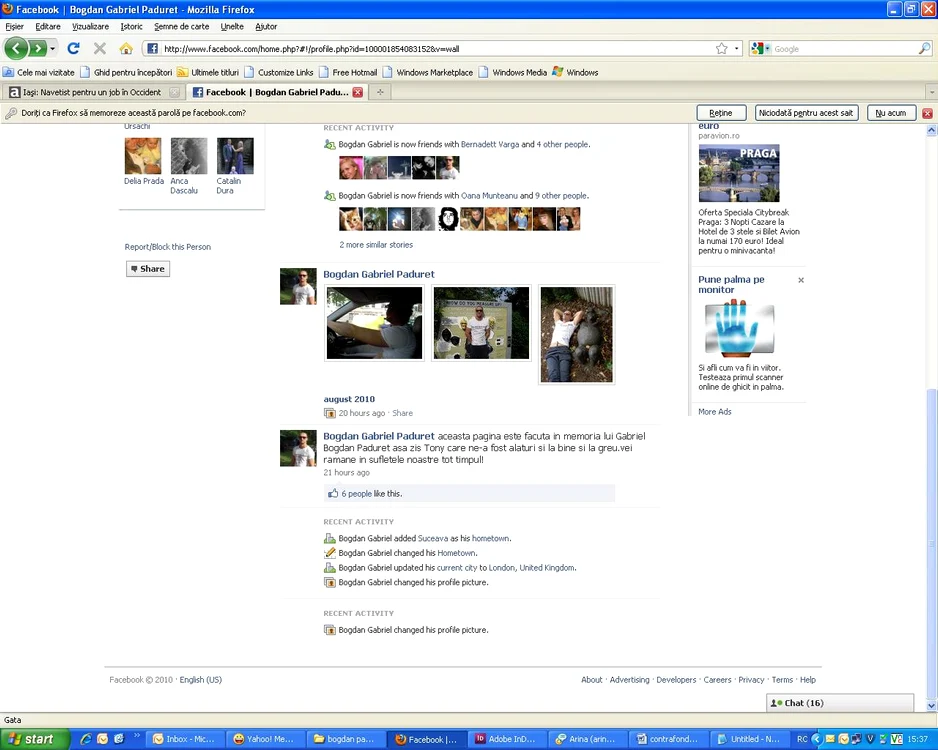Close the 'Pune palma pe monitor' ad
This screenshot has height=750, width=938.
[801, 280]
